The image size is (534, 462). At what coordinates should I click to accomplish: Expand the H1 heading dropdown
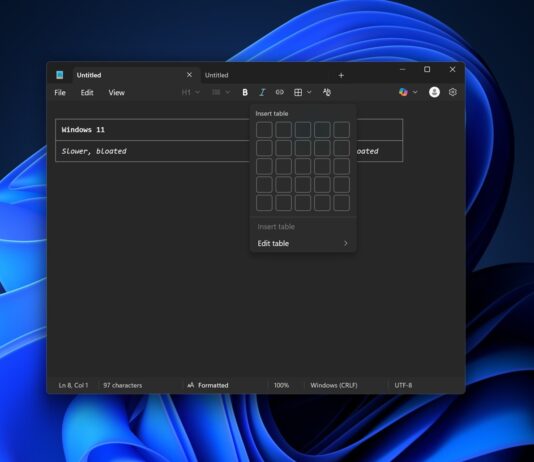198,92
